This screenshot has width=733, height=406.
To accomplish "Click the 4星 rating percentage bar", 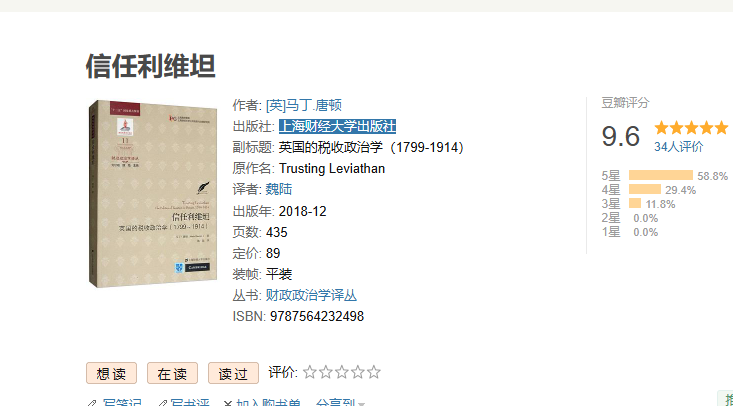I will tap(645, 189).
